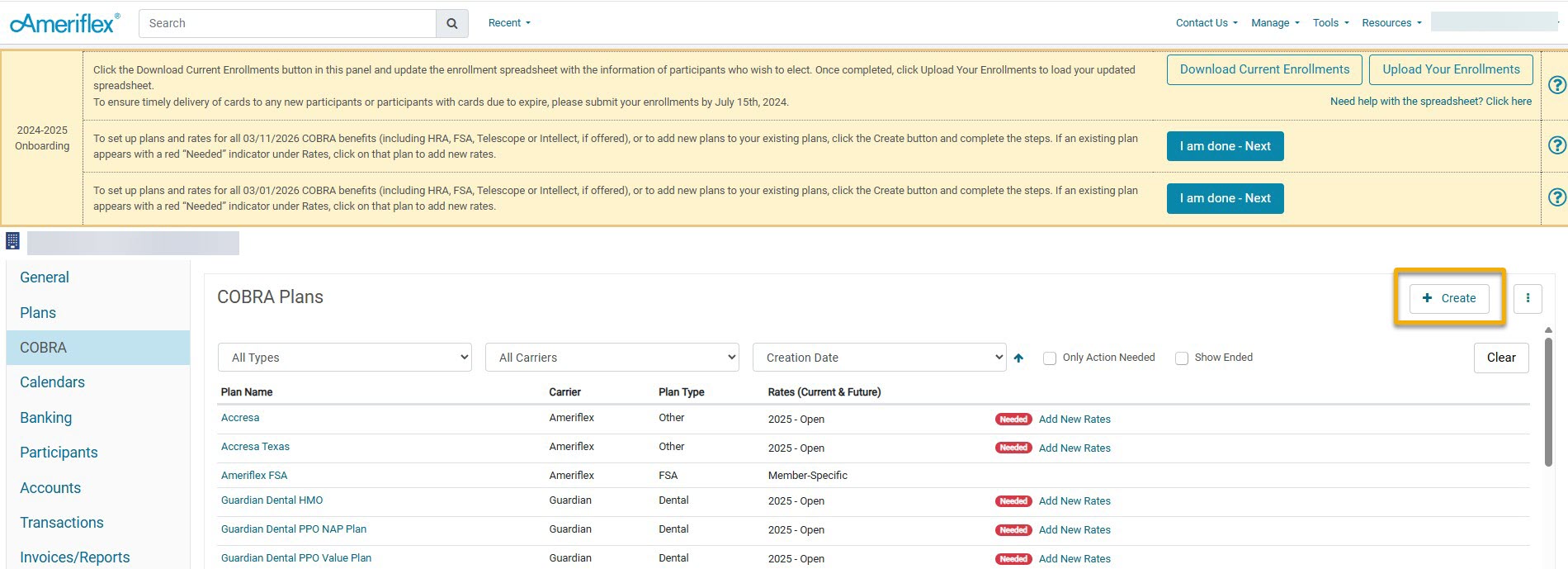Toggle sort direction with the up arrow
The height and width of the screenshot is (569, 1568).
click(x=1018, y=358)
